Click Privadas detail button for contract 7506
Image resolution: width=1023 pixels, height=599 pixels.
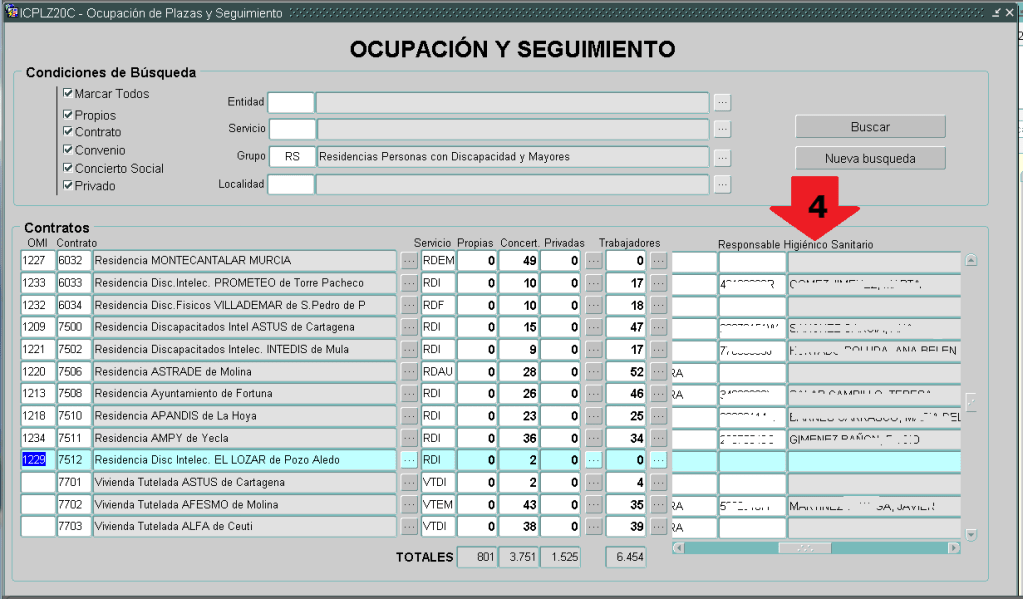click(x=593, y=372)
